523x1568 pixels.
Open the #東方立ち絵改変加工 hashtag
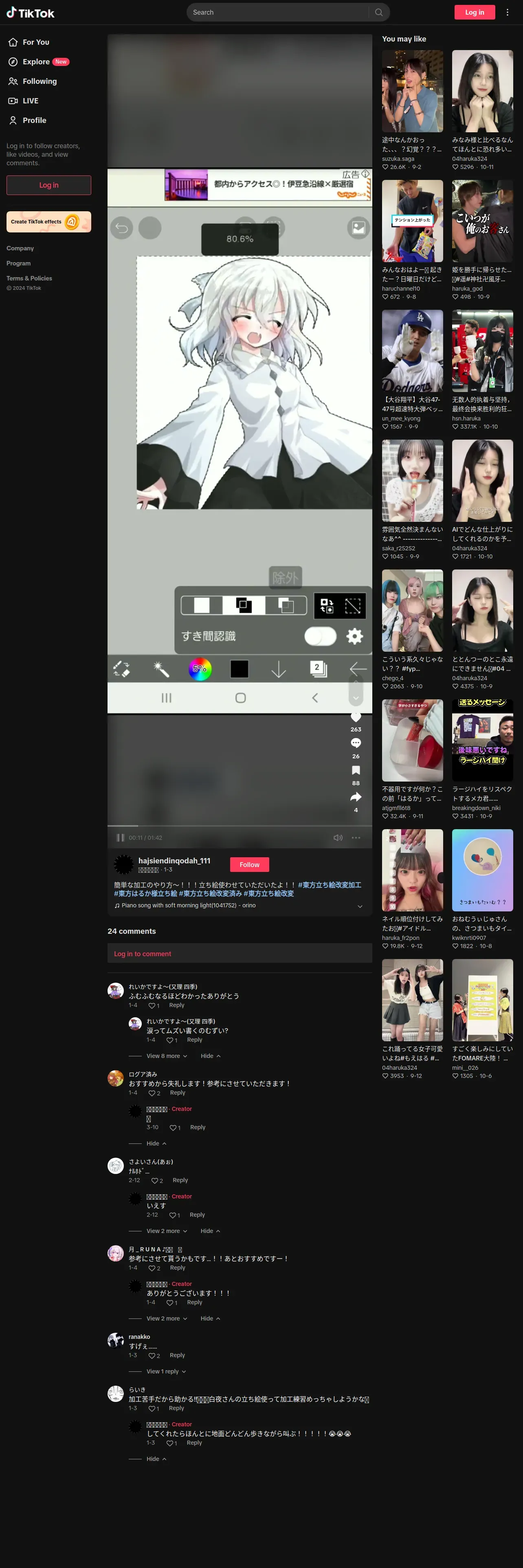click(330, 885)
